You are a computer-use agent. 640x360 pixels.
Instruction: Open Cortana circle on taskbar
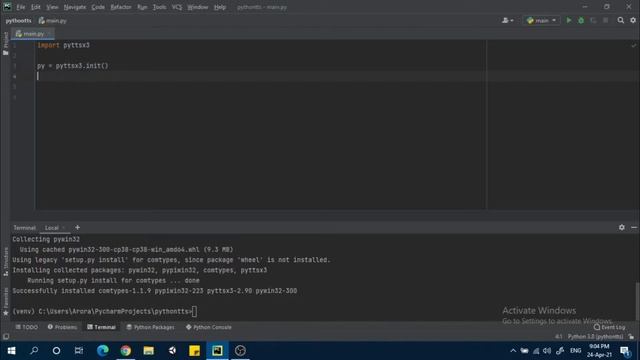pos(56,351)
